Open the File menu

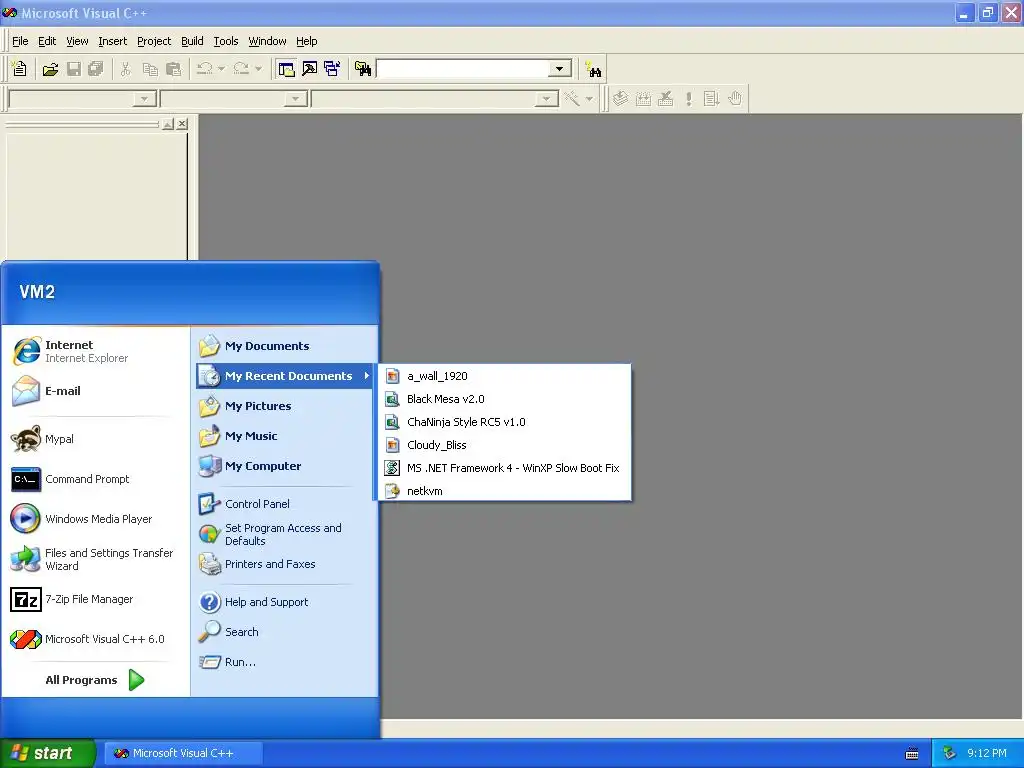point(20,41)
